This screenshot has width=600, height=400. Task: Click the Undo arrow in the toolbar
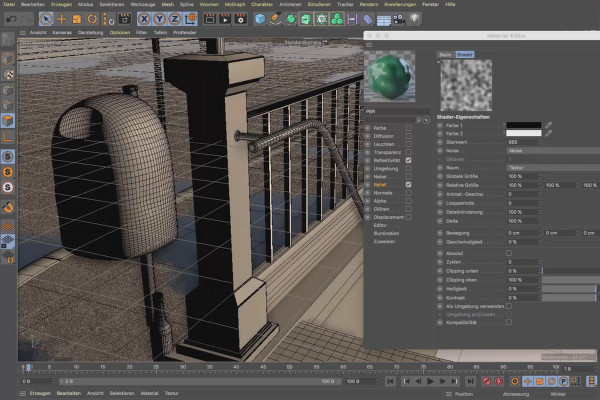pos(12,19)
